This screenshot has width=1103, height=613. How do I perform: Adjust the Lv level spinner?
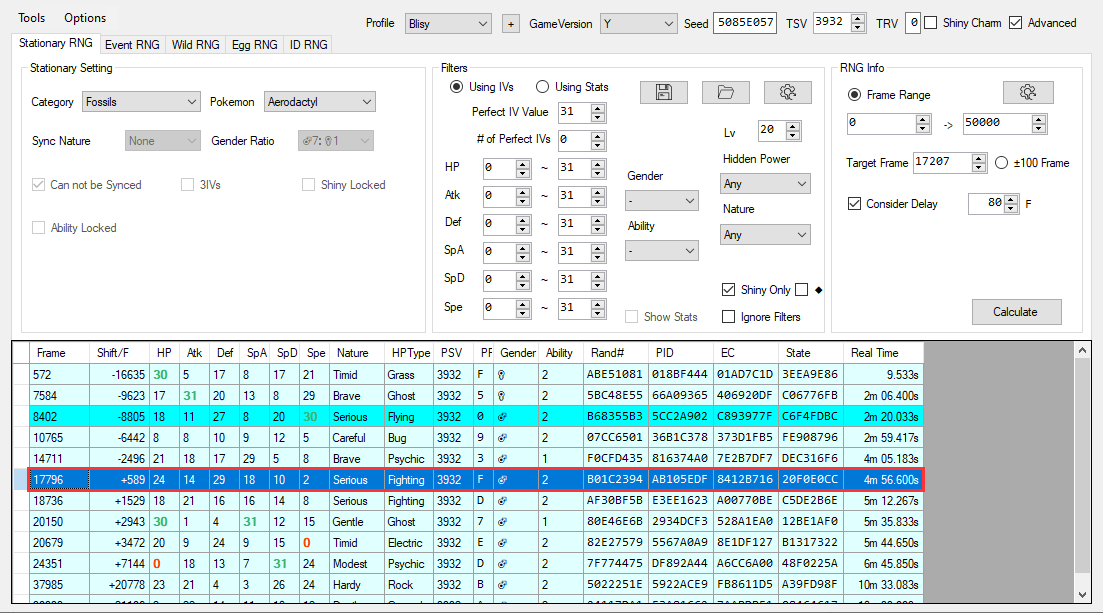[x=793, y=130]
